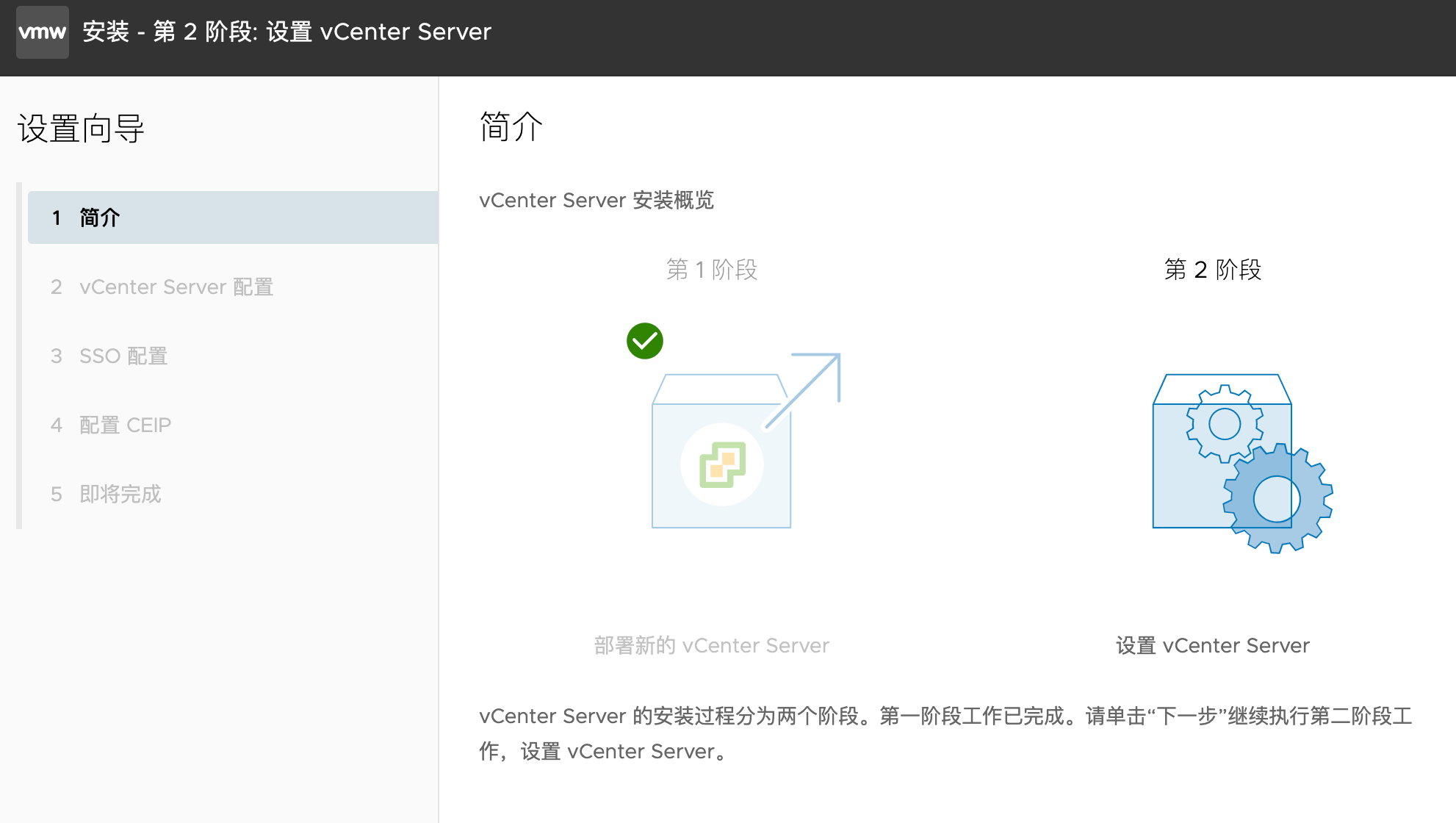Click the 第 2 阶段 heading
The image size is (1456, 823).
[1212, 270]
